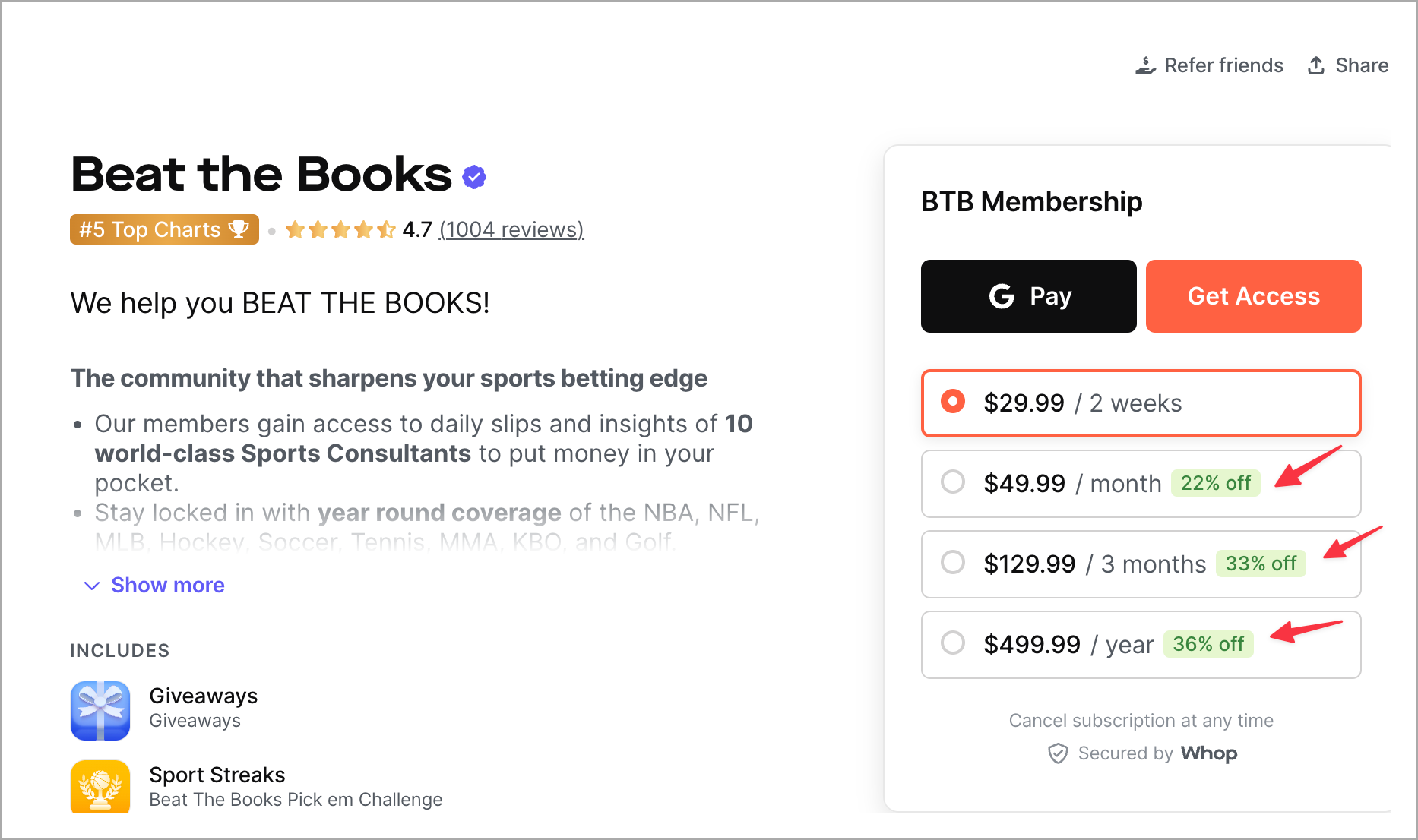Click the Share link text
This screenshot has height=840, width=1418.
(x=1362, y=66)
